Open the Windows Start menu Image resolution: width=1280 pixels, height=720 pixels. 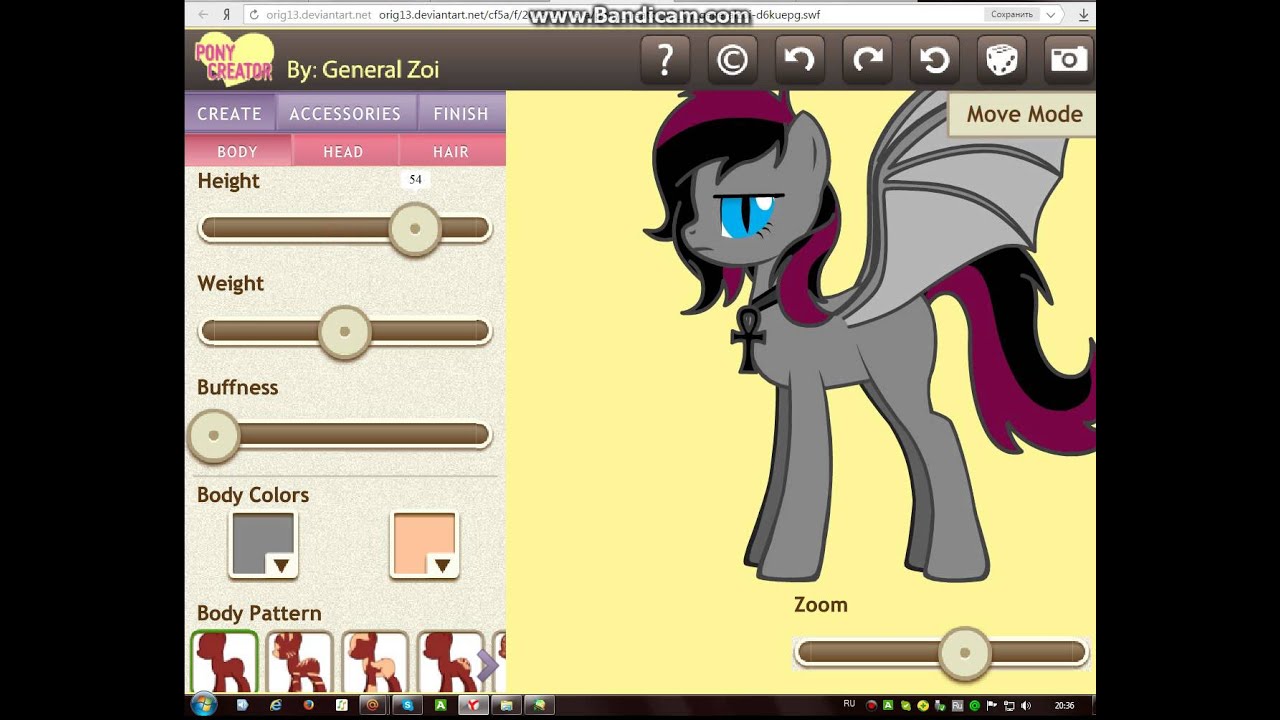pyautogui.click(x=203, y=705)
